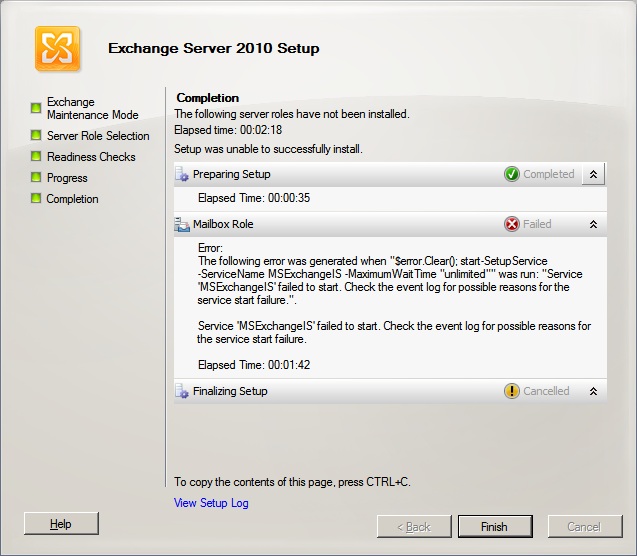This screenshot has width=637, height=556.
Task: Click the Progress step green indicator
Action: (36, 177)
